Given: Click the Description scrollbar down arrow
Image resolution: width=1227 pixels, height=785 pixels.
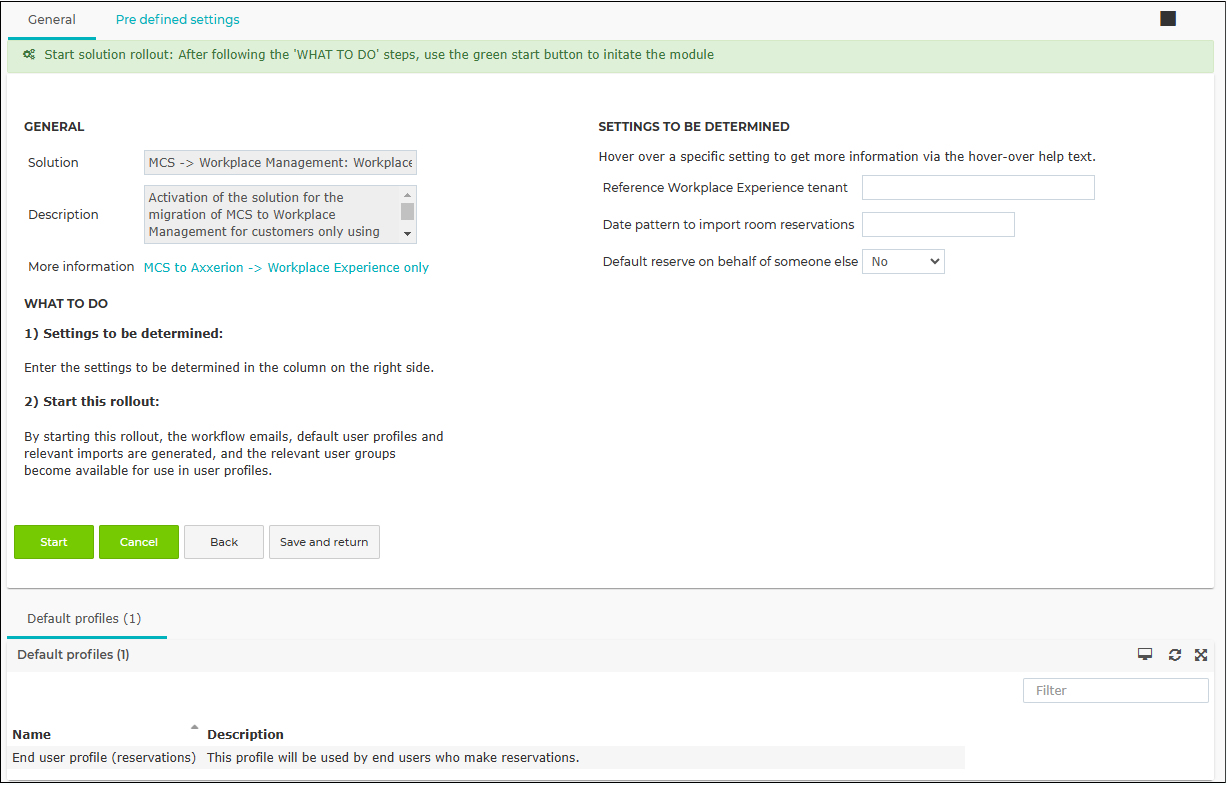Looking at the screenshot, I should pyautogui.click(x=408, y=234).
